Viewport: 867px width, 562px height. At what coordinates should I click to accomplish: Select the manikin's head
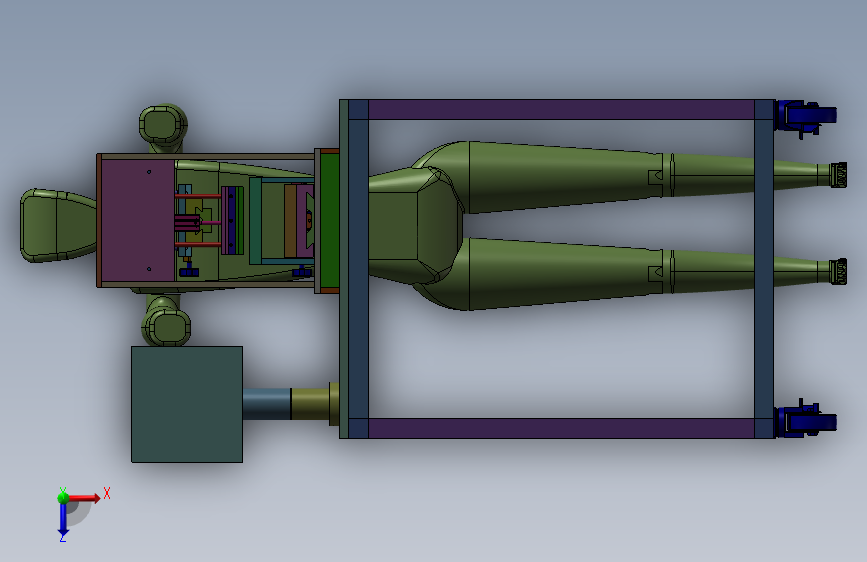point(58,226)
